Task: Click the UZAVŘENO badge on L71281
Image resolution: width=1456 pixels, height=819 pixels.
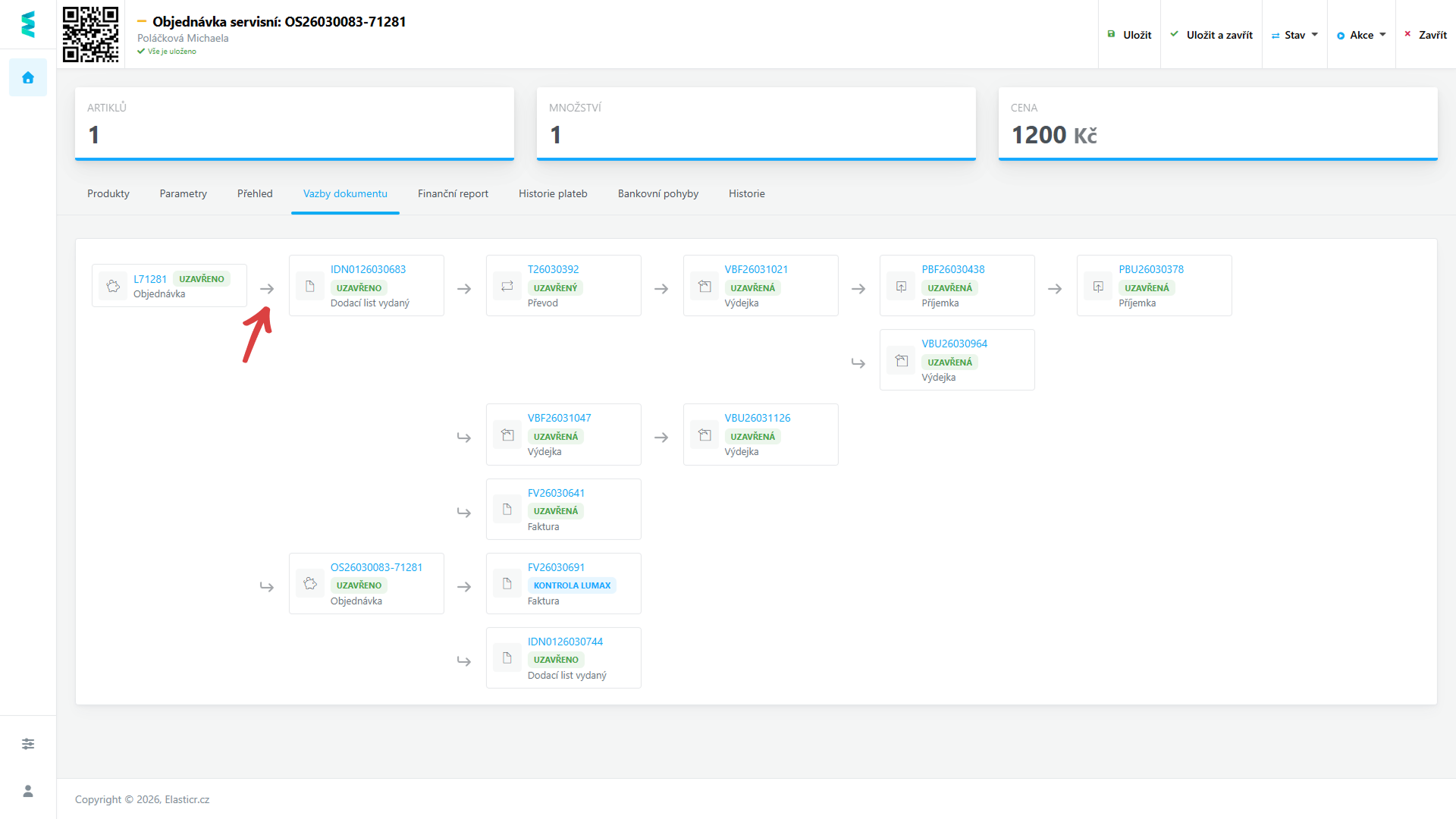Action: pos(201,279)
